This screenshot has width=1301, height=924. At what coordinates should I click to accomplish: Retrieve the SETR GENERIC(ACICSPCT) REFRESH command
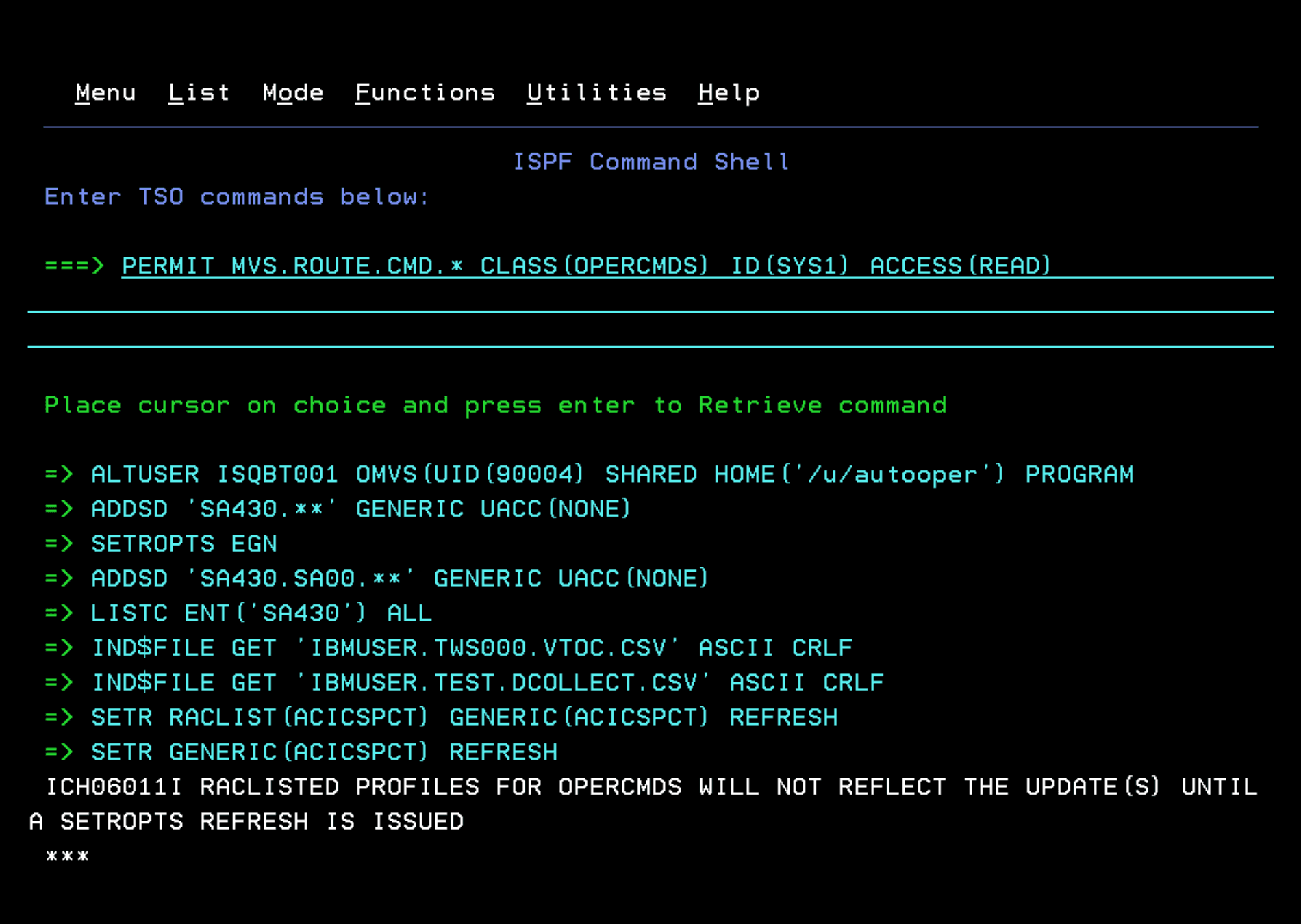click(x=324, y=752)
